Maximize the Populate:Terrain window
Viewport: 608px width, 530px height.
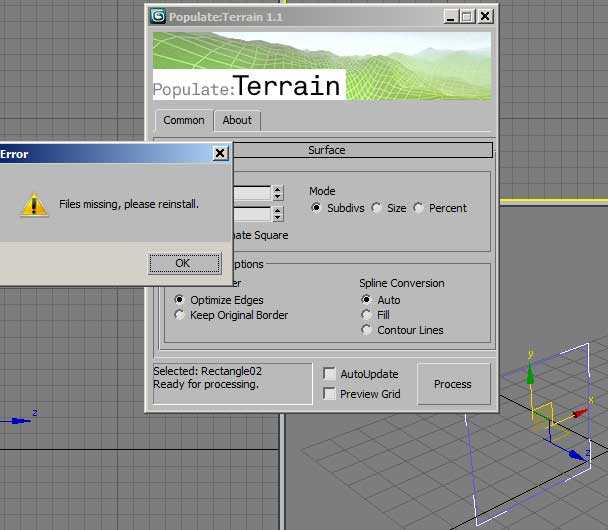pyautogui.click(x=467, y=17)
